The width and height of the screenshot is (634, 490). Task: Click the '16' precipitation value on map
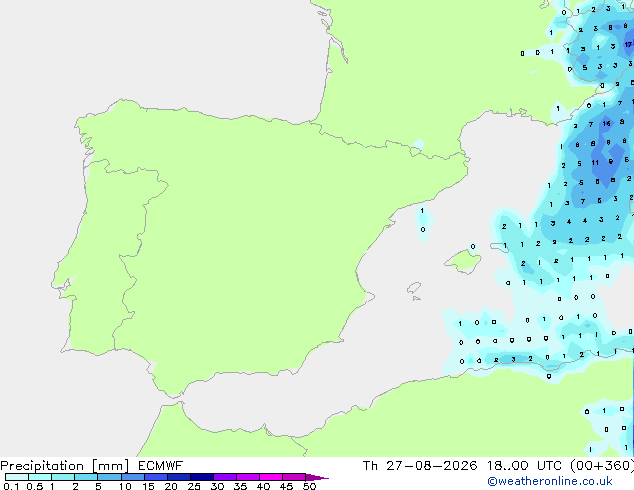pyautogui.click(x=607, y=123)
